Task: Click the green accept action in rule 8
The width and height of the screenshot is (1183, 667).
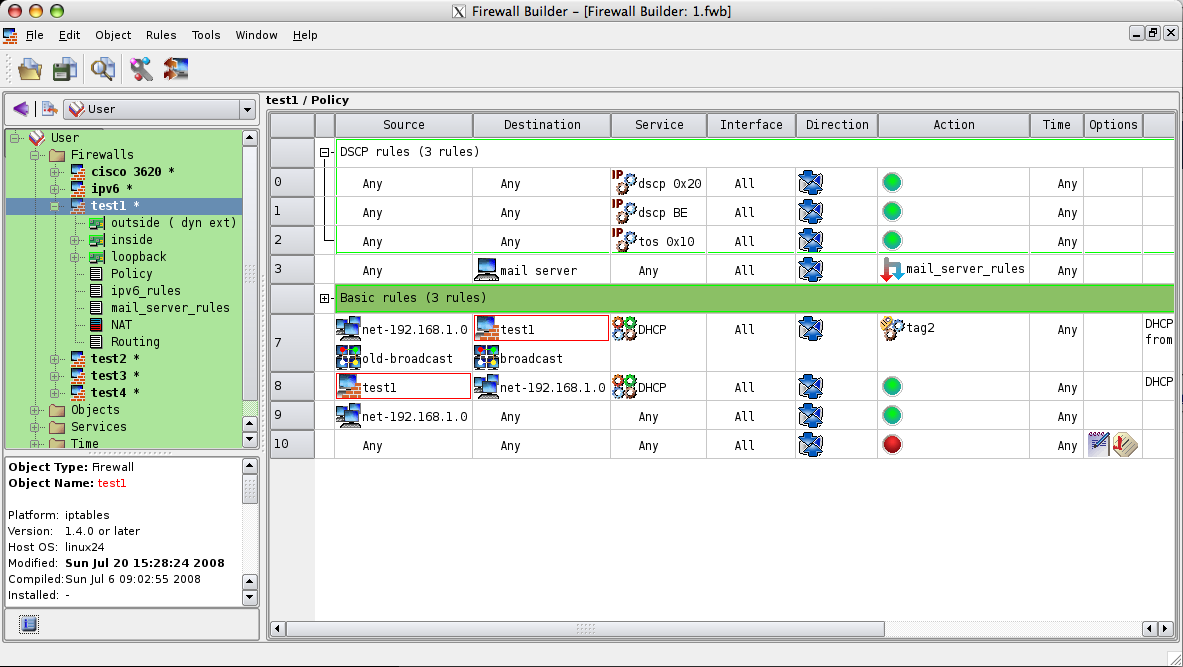Action: [892, 386]
